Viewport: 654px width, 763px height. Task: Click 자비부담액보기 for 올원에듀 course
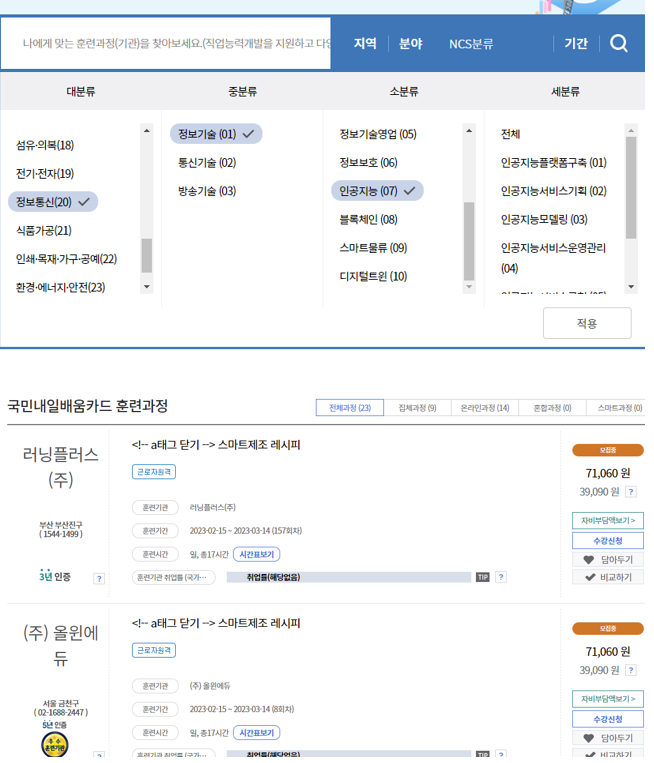(x=608, y=699)
